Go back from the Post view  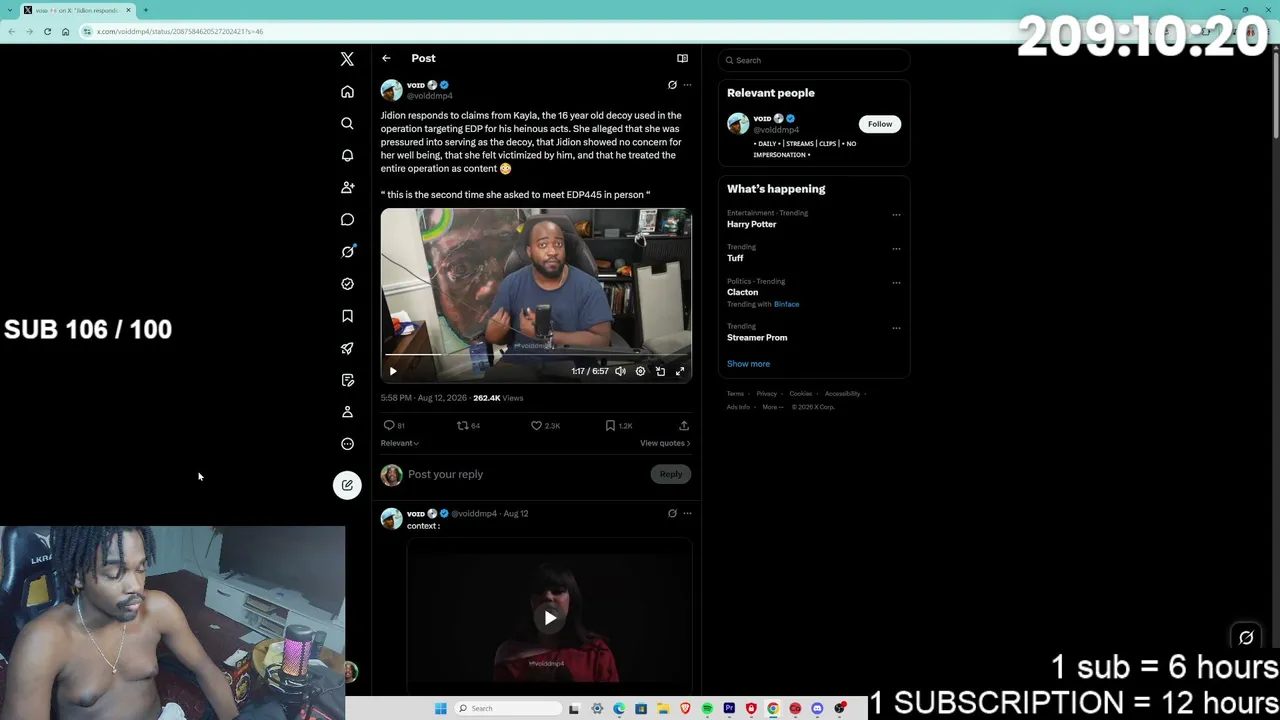(386, 58)
